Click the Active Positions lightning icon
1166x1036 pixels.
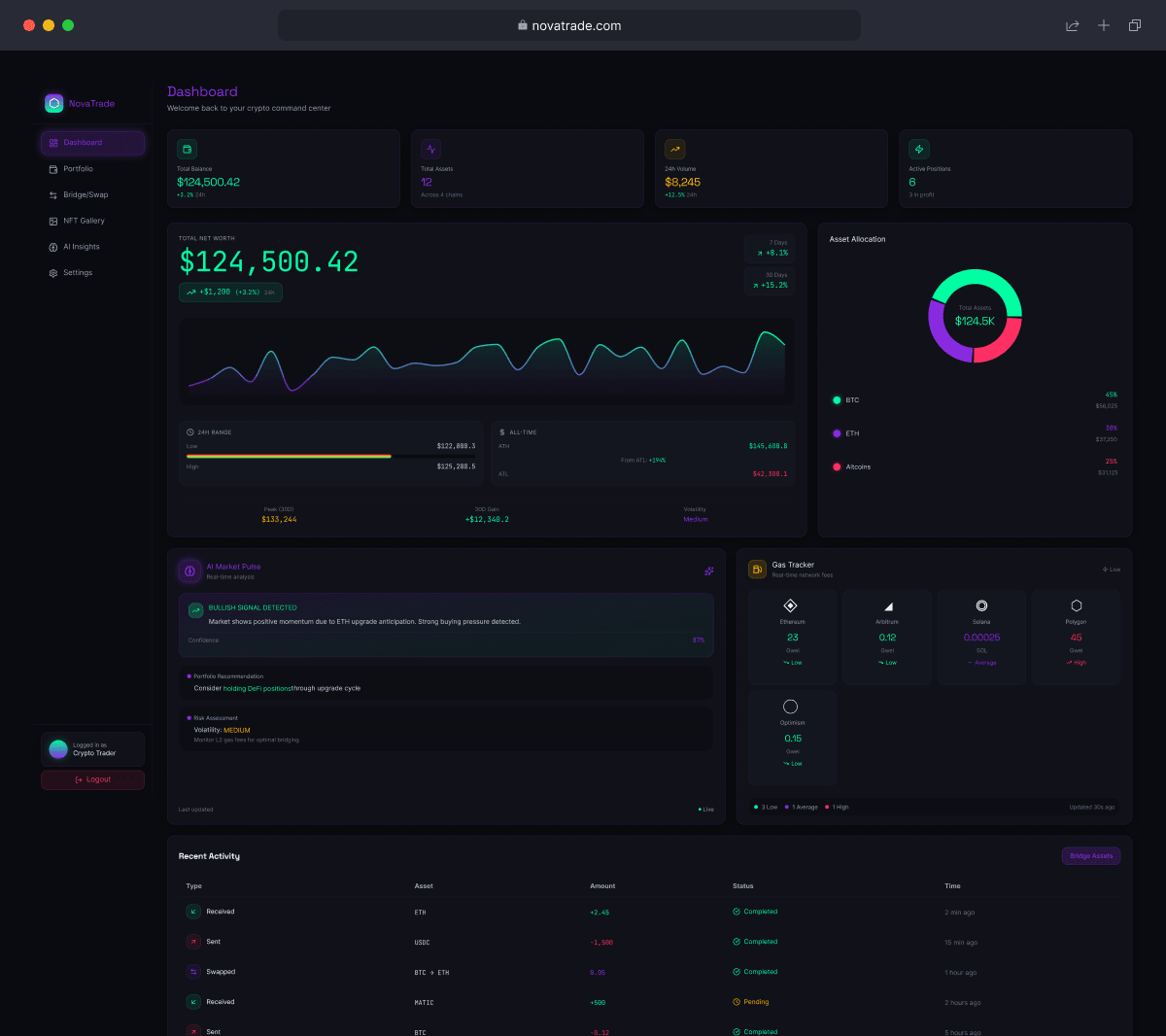pos(919,149)
